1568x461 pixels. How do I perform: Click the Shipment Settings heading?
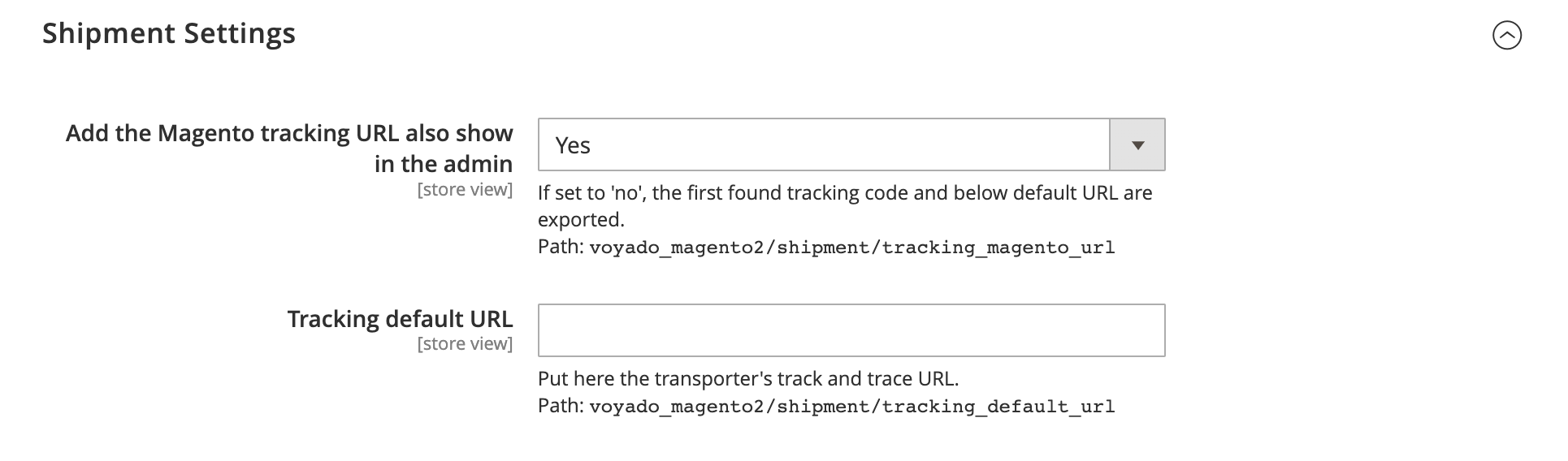169,33
